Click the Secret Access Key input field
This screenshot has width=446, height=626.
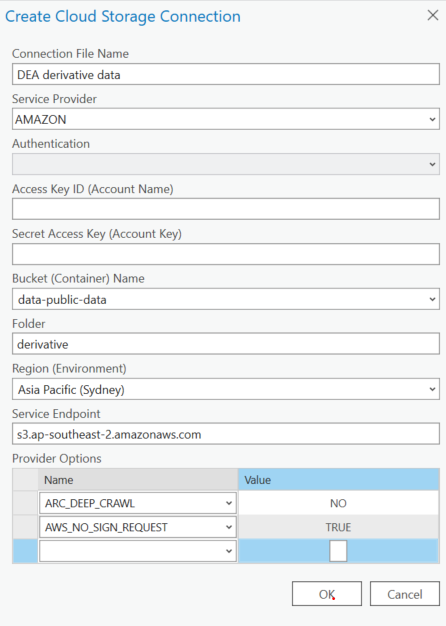tap(226, 254)
